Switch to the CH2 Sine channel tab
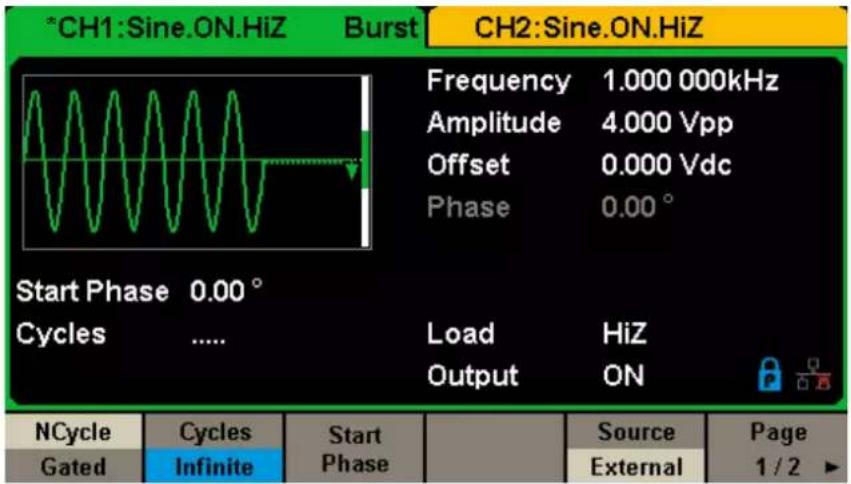Screen dimensions: 851x484 pos(637,27)
